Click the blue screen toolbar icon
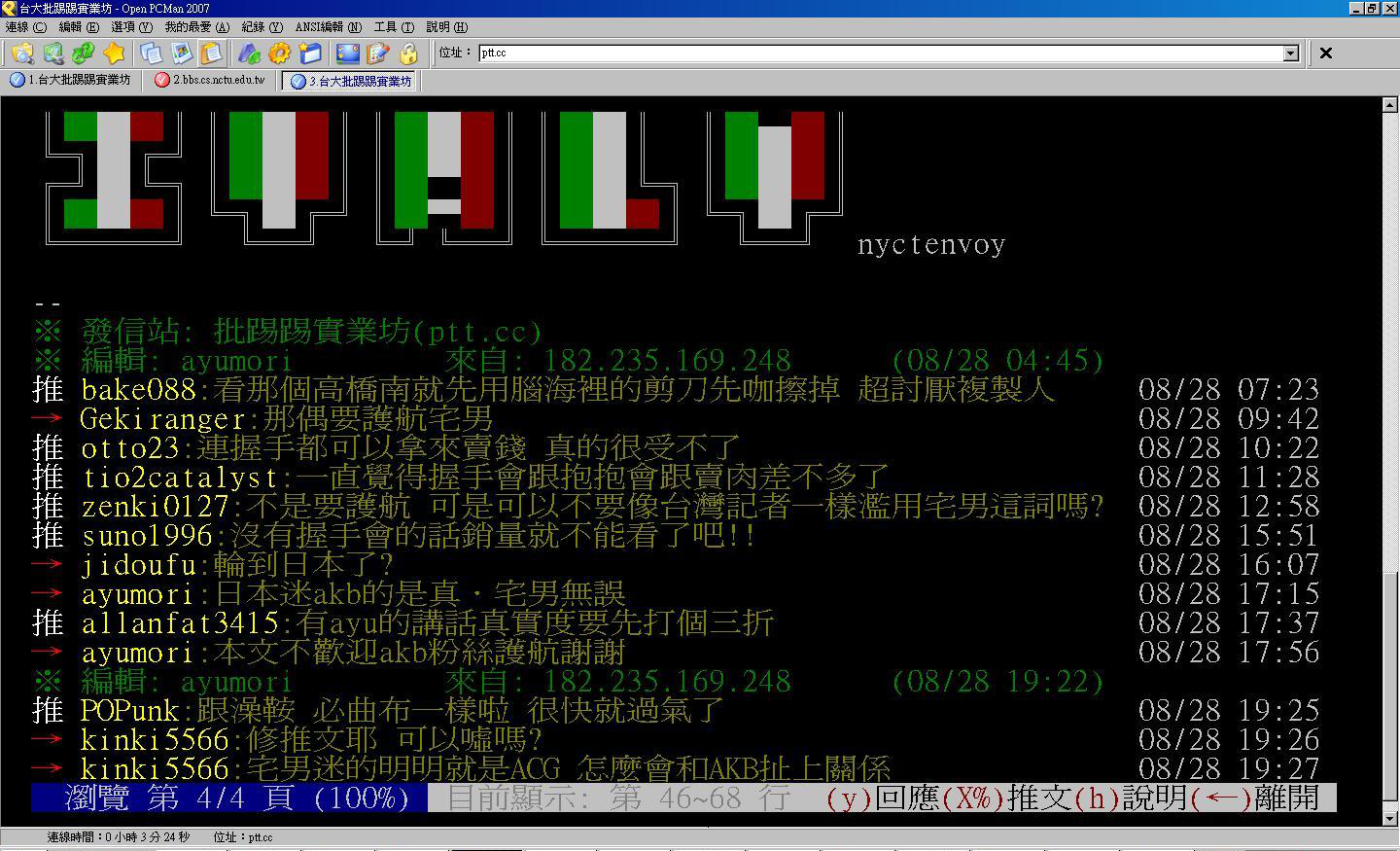The width and height of the screenshot is (1400, 851). point(347,53)
